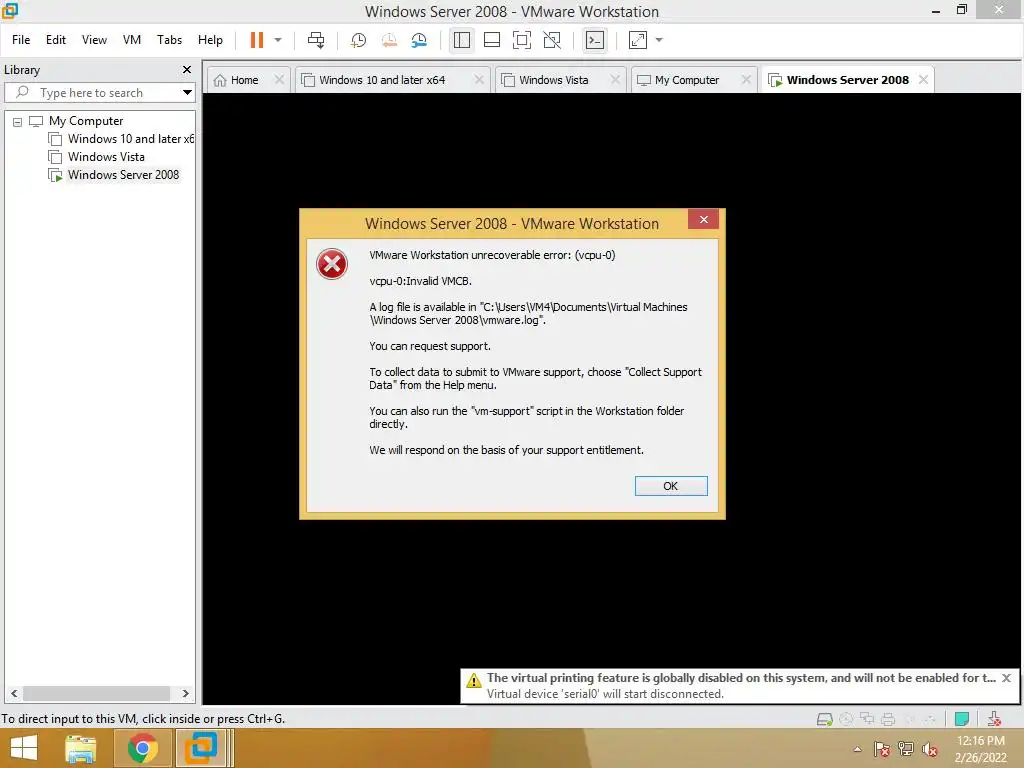This screenshot has height=768, width=1024.
Task: Switch to Unity mode icon
Action: [x=552, y=40]
